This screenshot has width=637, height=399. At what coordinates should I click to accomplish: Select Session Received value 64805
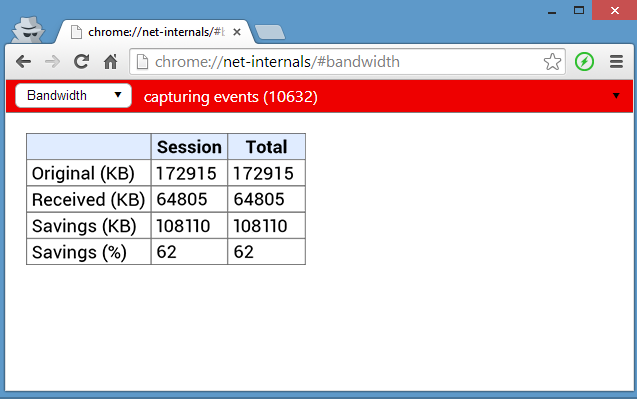tap(182, 200)
